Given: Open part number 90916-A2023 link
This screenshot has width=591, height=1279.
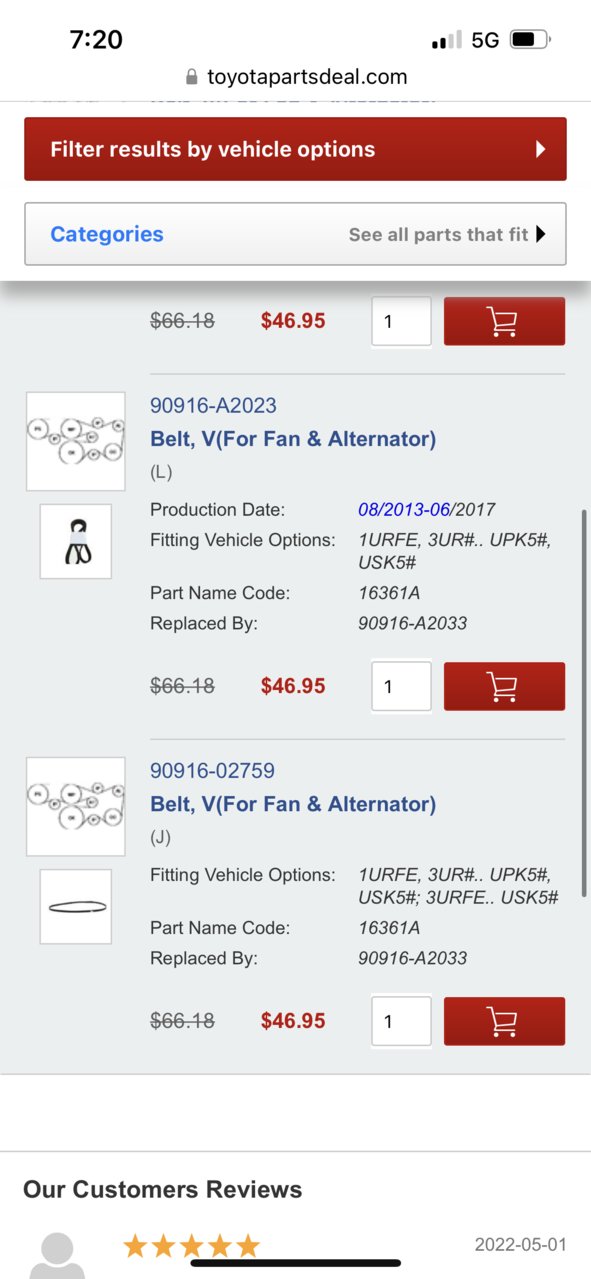Looking at the screenshot, I should coord(213,405).
